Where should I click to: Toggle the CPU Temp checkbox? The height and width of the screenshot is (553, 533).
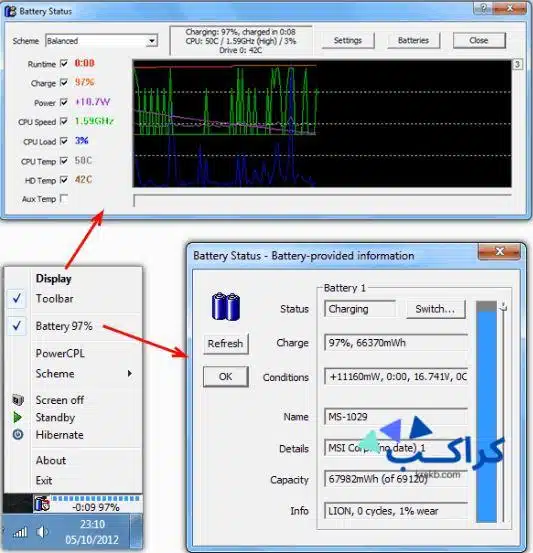point(64,161)
